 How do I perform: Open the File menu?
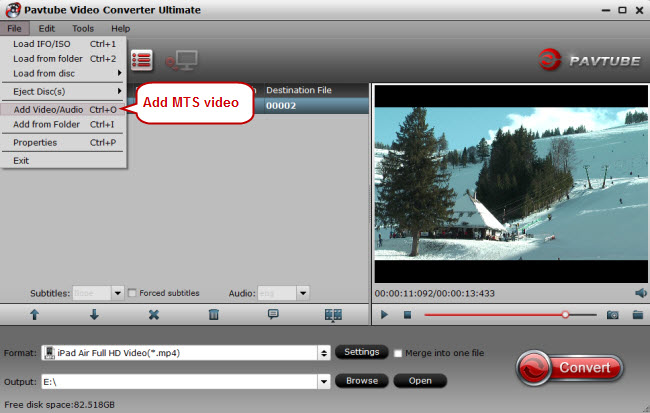15,29
